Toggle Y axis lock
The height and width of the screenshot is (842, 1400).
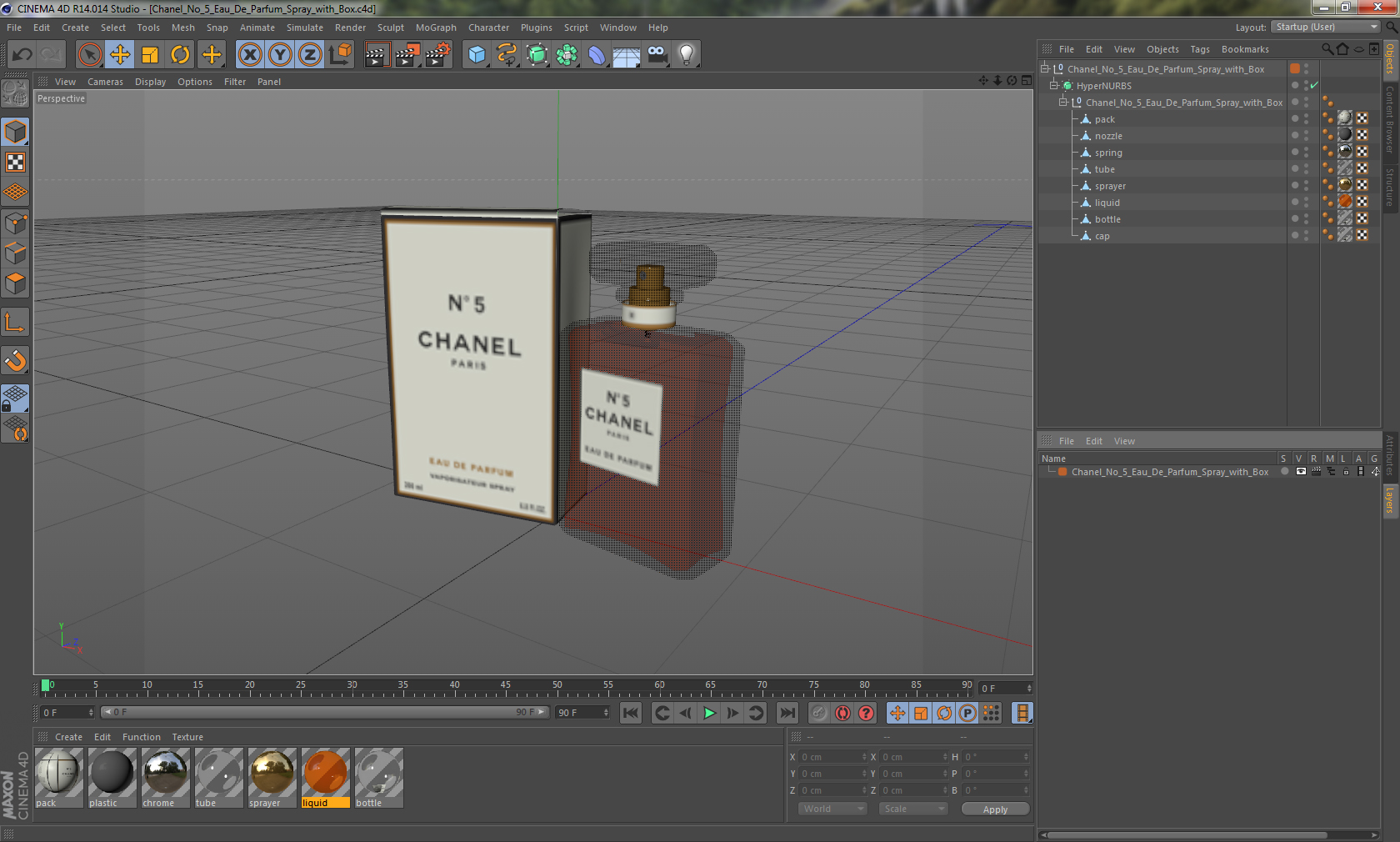[280, 55]
